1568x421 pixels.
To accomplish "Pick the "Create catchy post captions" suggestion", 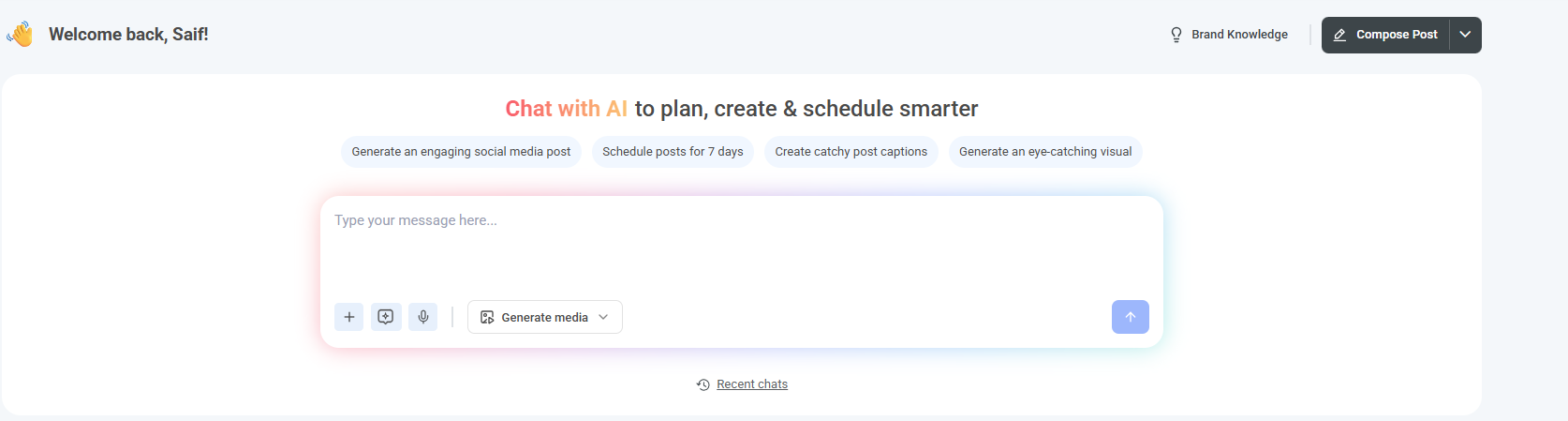I will point(851,152).
